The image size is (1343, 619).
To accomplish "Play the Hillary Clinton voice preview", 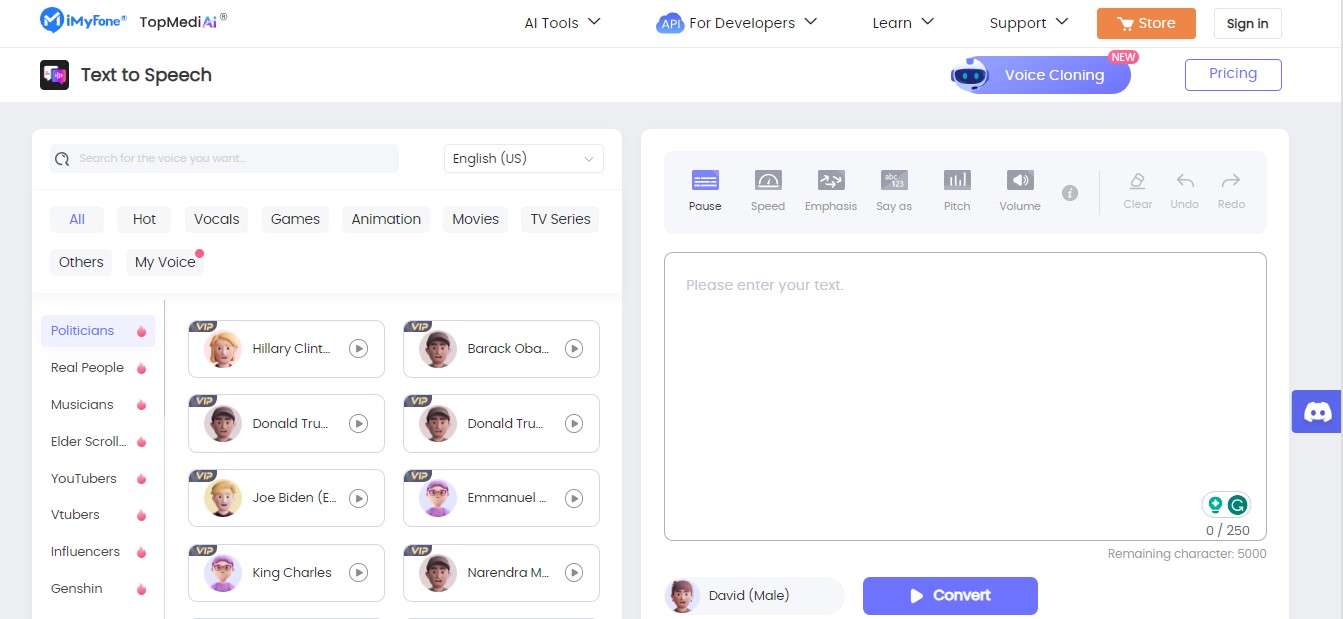I will tap(359, 348).
